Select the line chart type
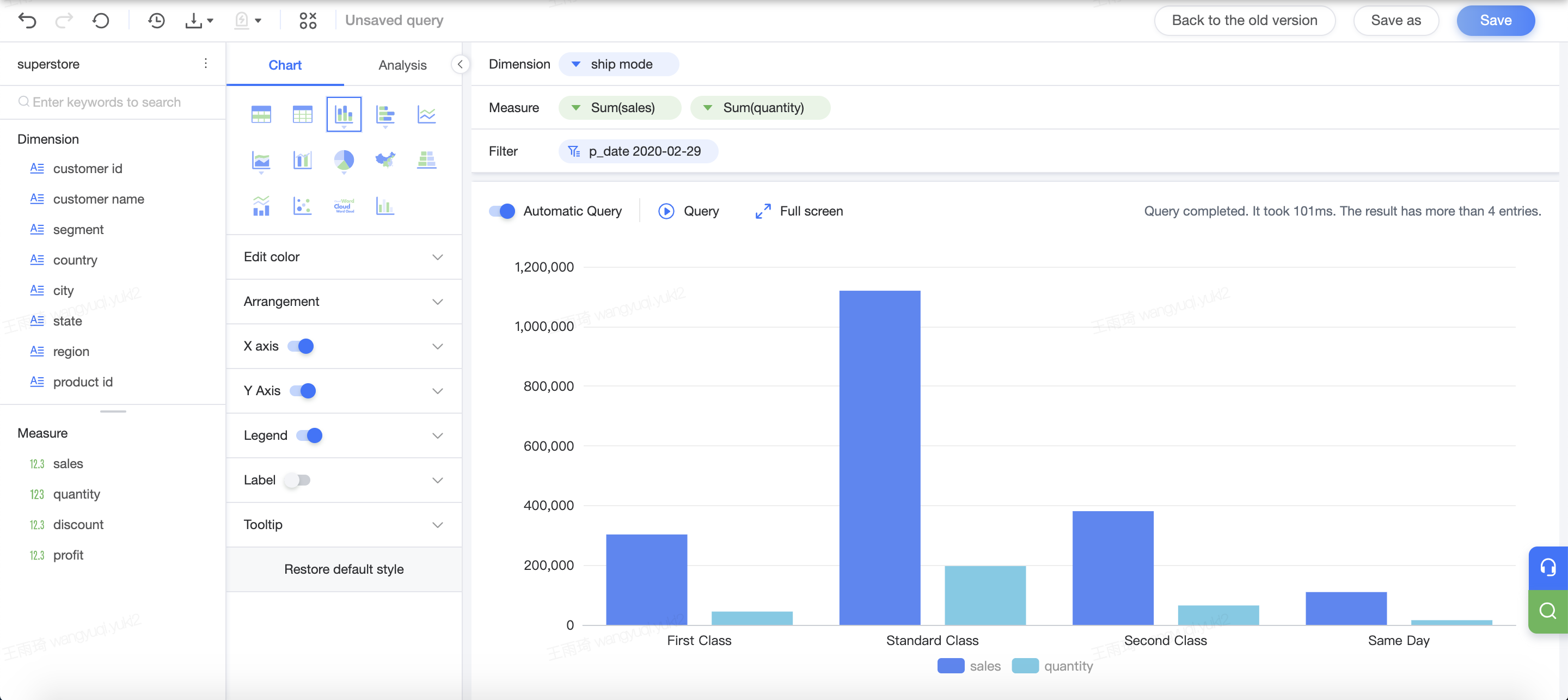The height and width of the screenshot is (700, 1568). click(427, 114)
